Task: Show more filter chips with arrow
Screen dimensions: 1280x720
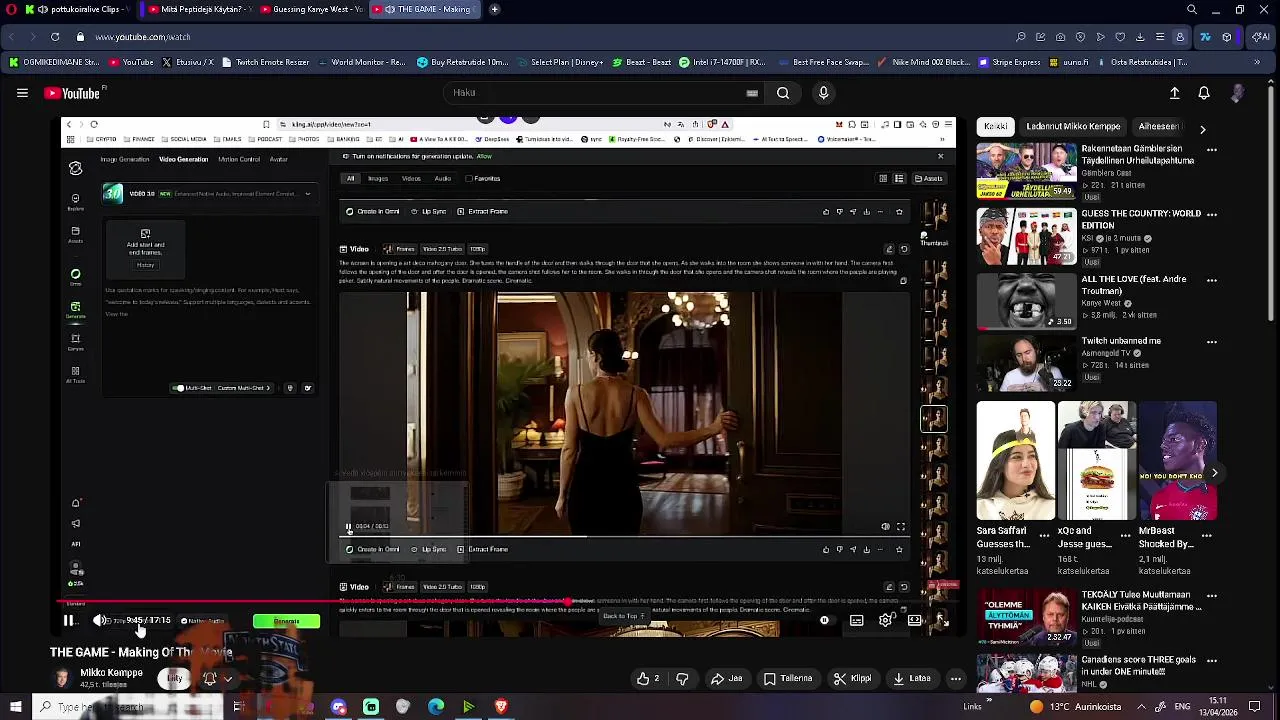Action: click(x=1202, y=129)
